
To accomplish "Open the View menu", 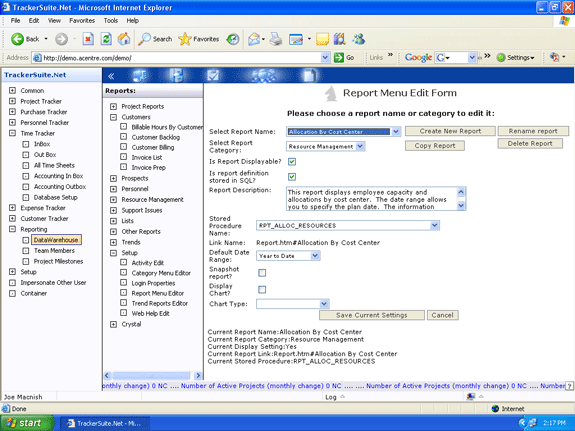I will coord(54,21).
